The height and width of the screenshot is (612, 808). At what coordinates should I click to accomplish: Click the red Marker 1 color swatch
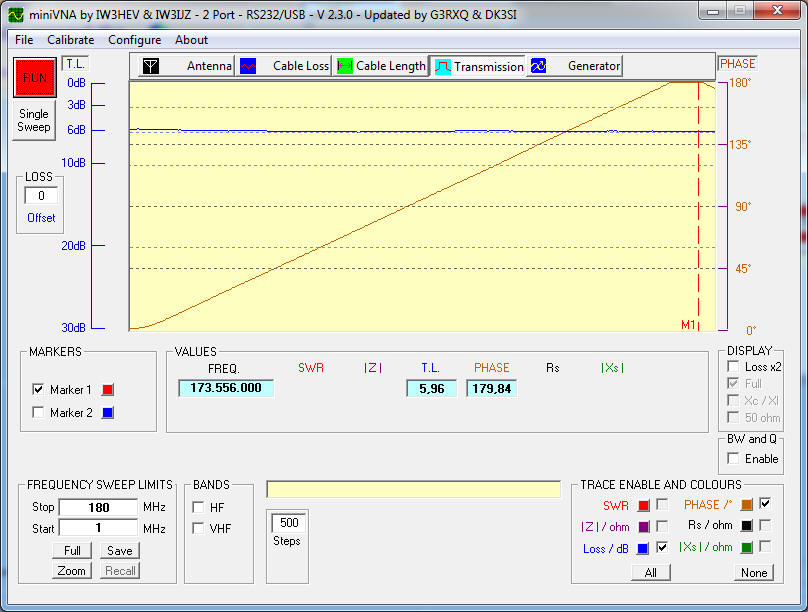tap(108, 390)
